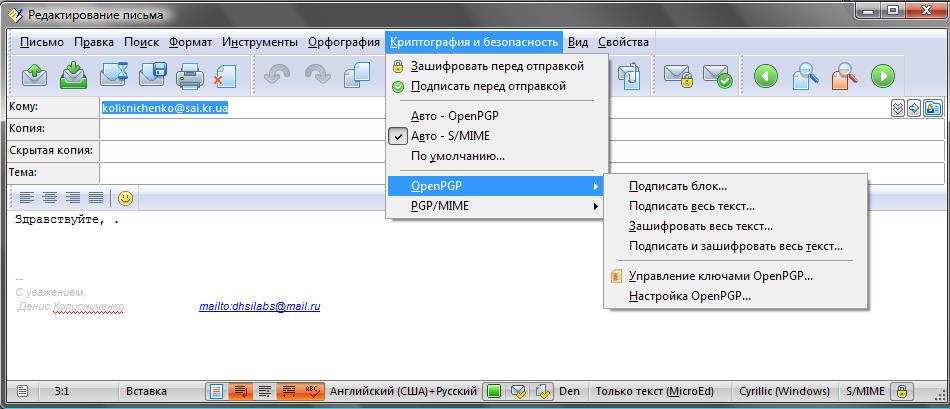Screen dimensions: 950x409
Task: Toggle the padlock icon in status bar
Action: coord(902,391)
